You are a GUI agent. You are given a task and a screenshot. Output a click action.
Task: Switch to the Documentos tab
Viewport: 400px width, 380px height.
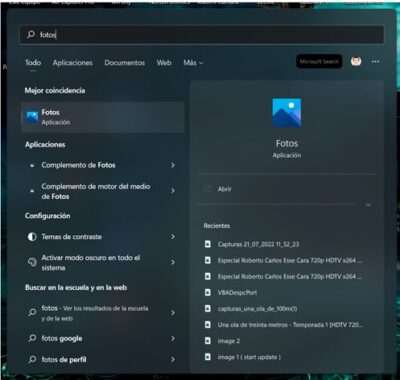pyautogui.click(x=125, y=63)
